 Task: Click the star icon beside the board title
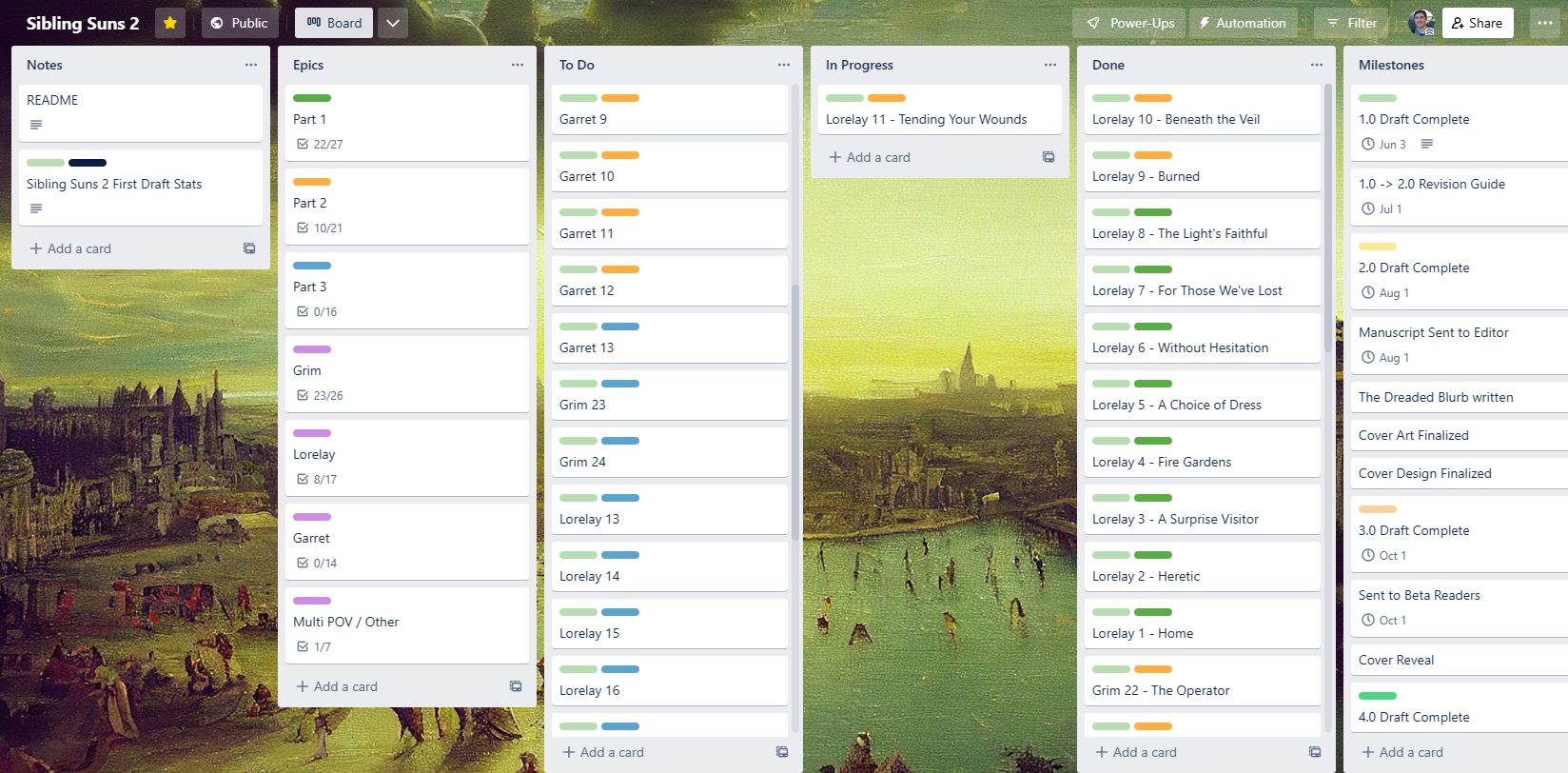point(169,23)
